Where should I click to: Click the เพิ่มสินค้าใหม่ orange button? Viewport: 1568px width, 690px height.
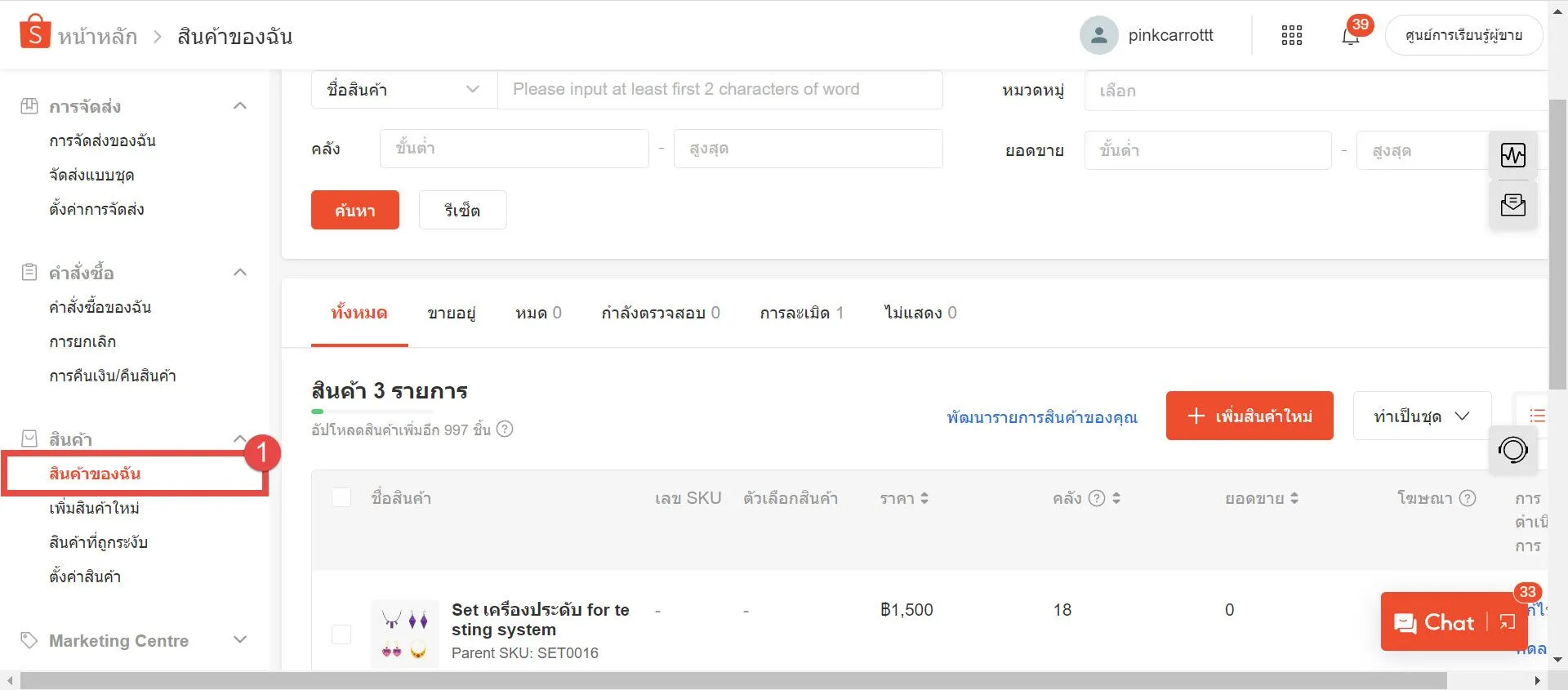click(1249, 416)
